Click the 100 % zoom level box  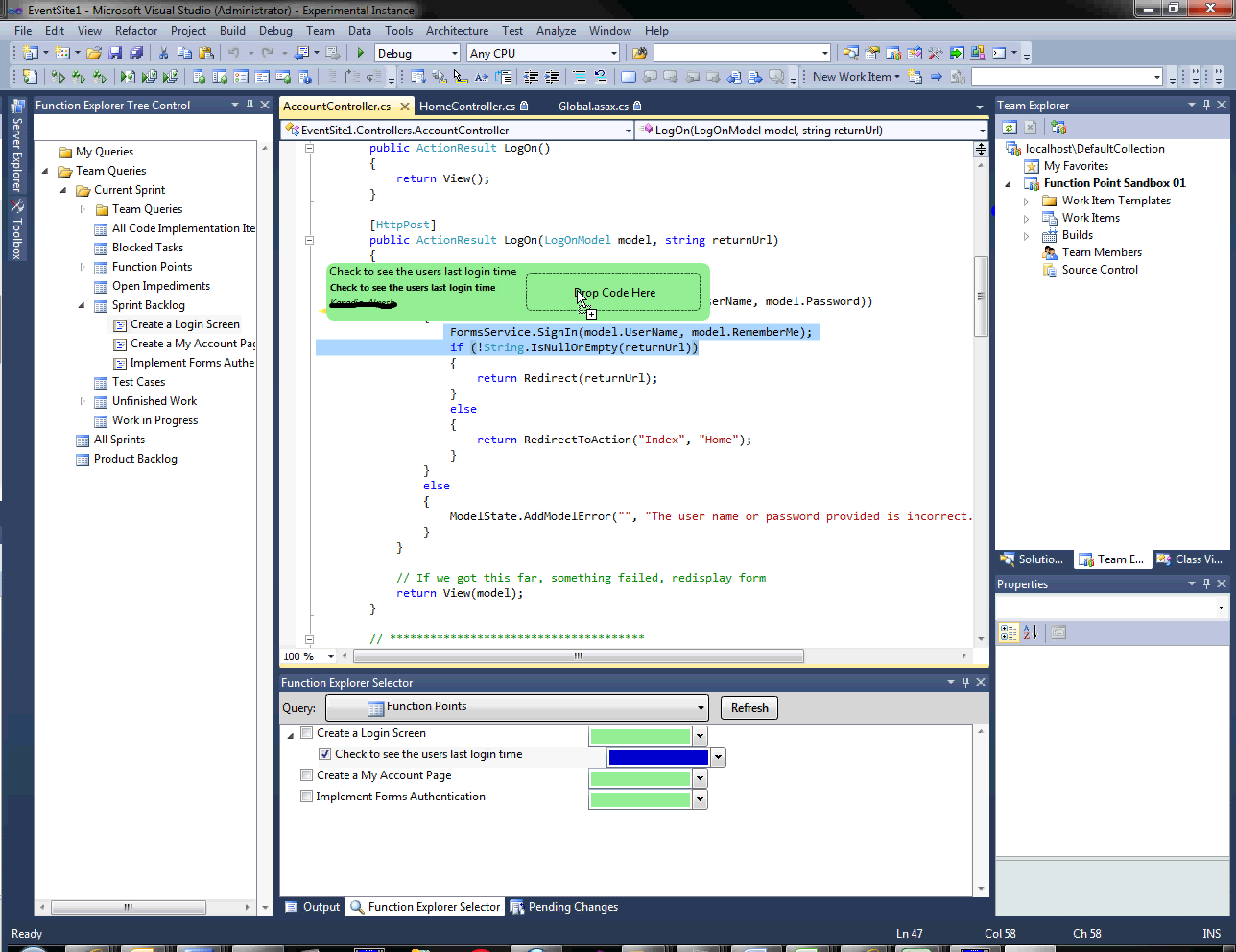coord(309,656)
